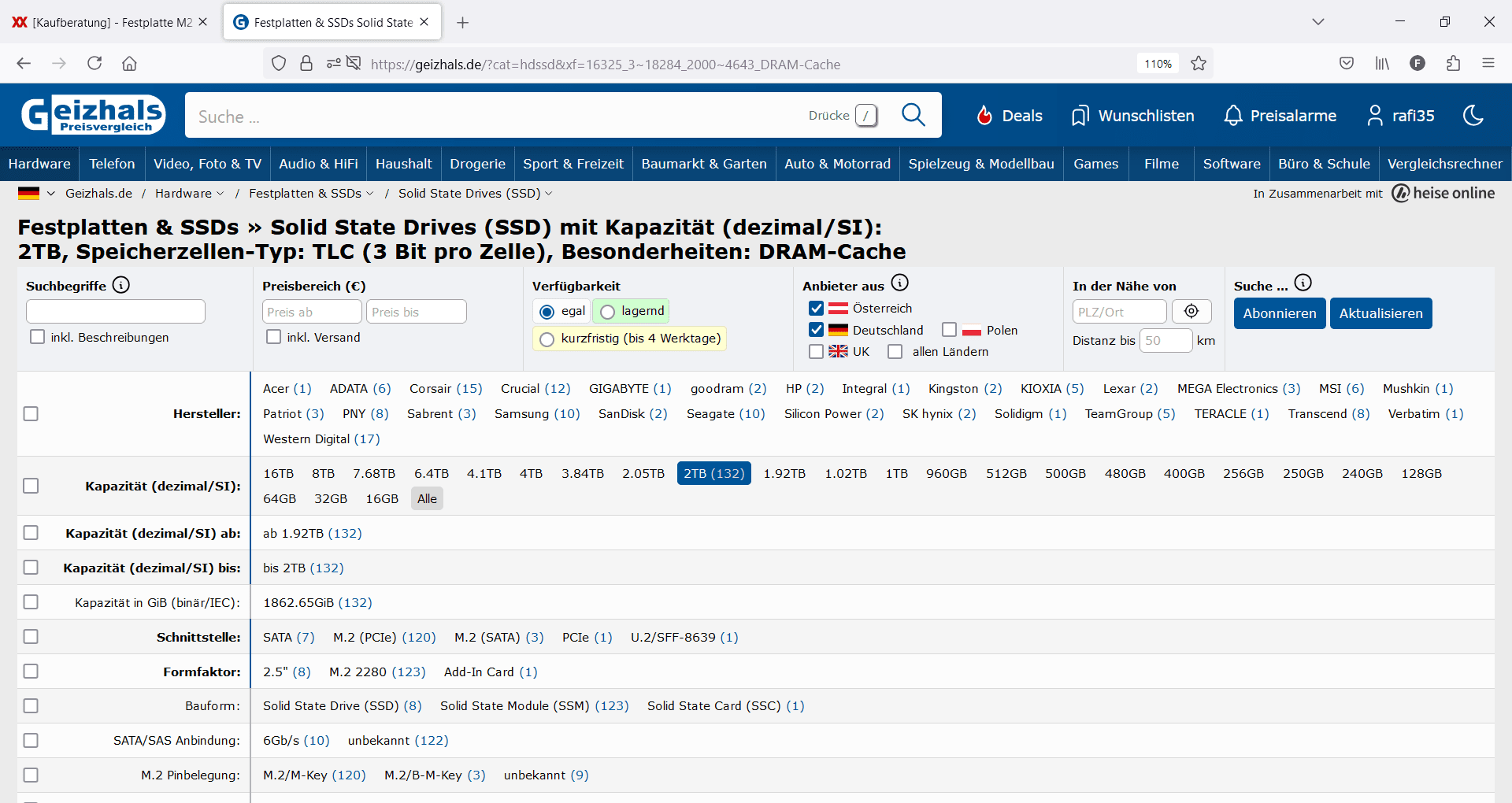Image resolution: width=1512 pixels, height=803 pixels.
Task: Open the Audio & HiFi category
Action: coord(318,164)
